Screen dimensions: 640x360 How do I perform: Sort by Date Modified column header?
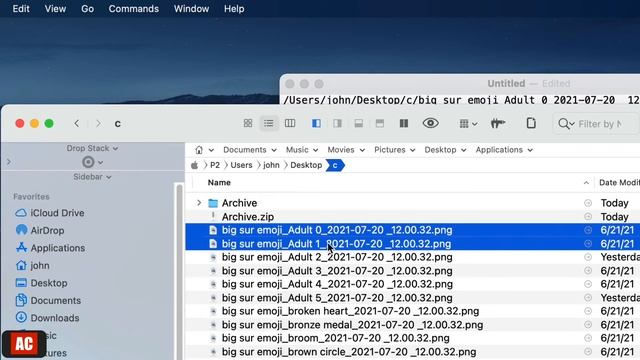click(619, 182)
